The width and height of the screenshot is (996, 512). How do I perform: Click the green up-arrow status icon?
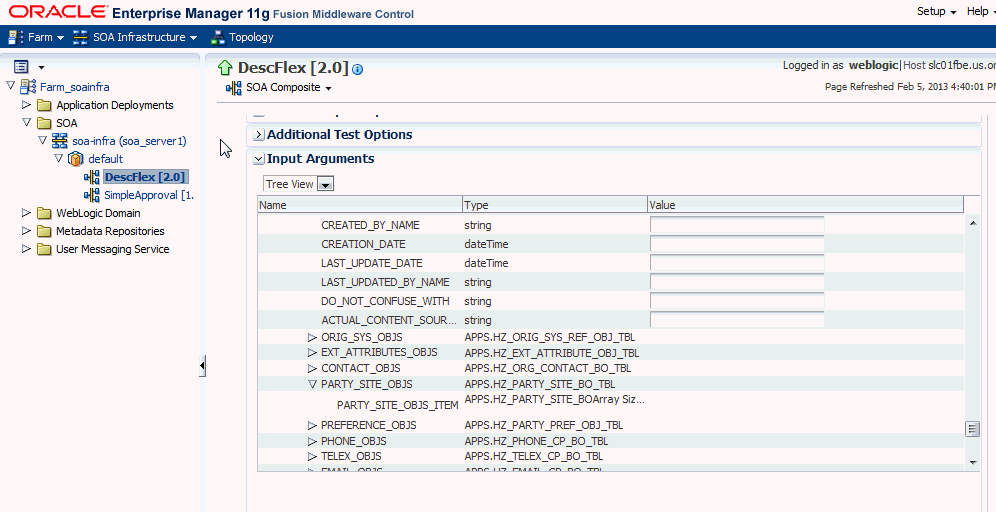click(x=225, y=68)
